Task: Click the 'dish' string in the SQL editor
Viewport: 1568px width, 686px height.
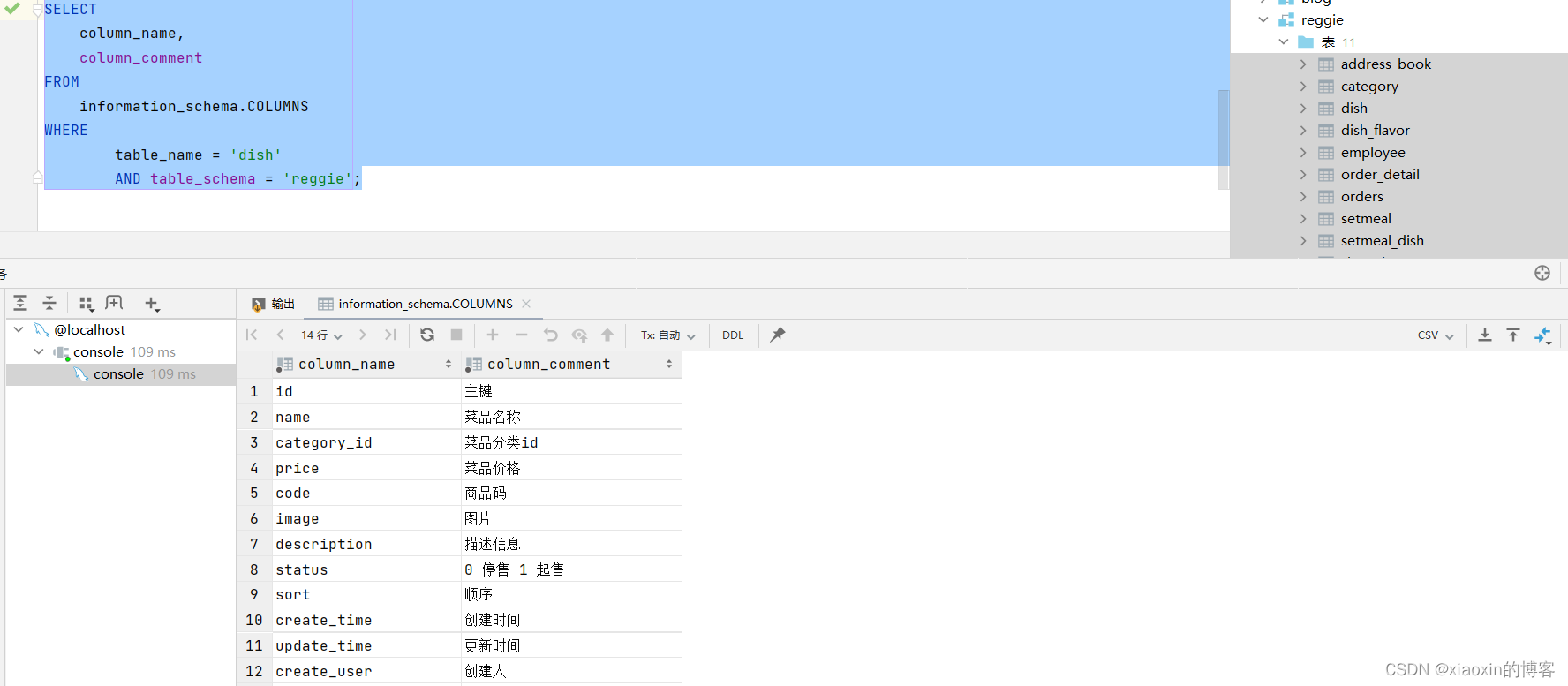Action: pos(256,155)
